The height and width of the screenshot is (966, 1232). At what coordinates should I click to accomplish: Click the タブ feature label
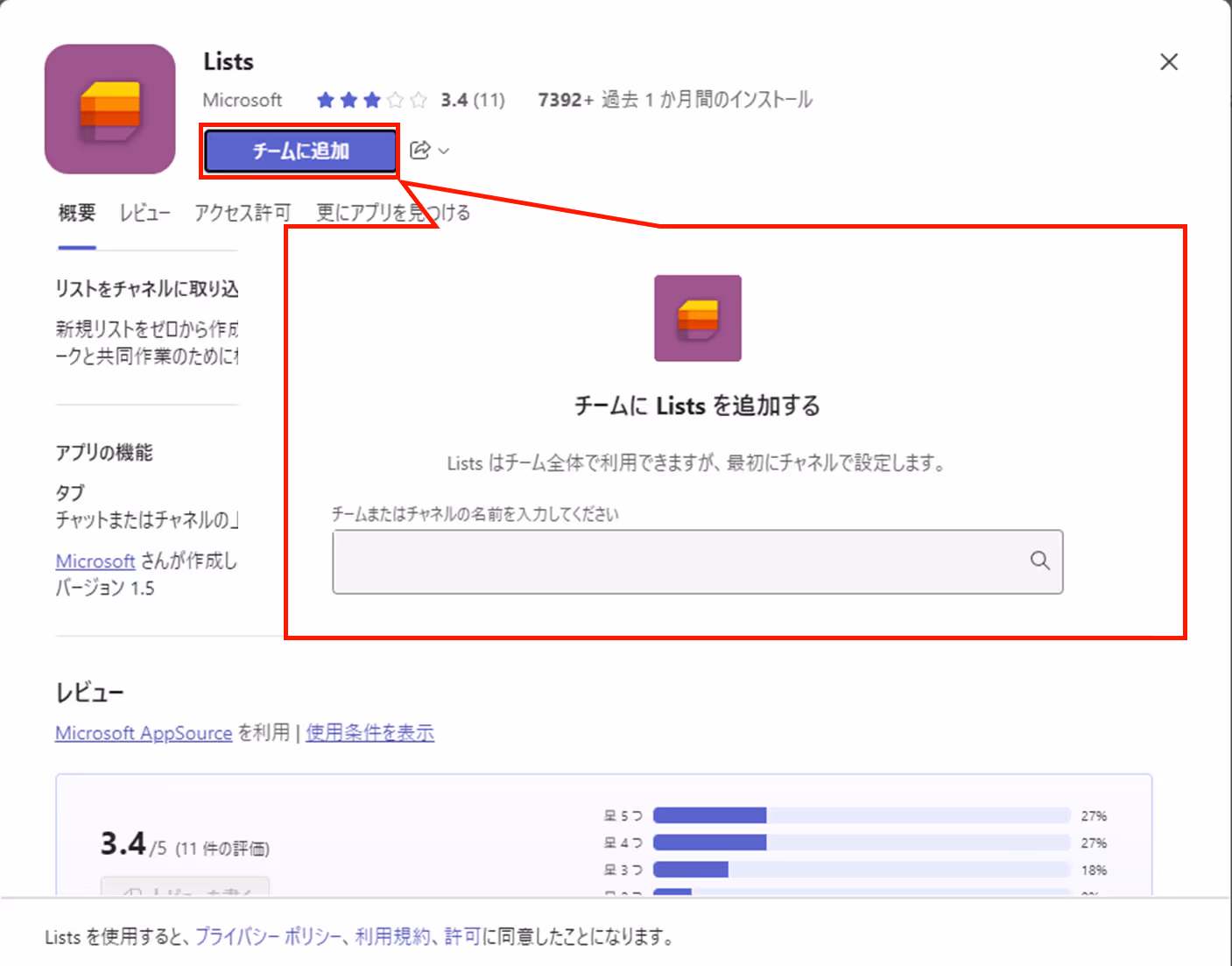click(x=71, y=492)
